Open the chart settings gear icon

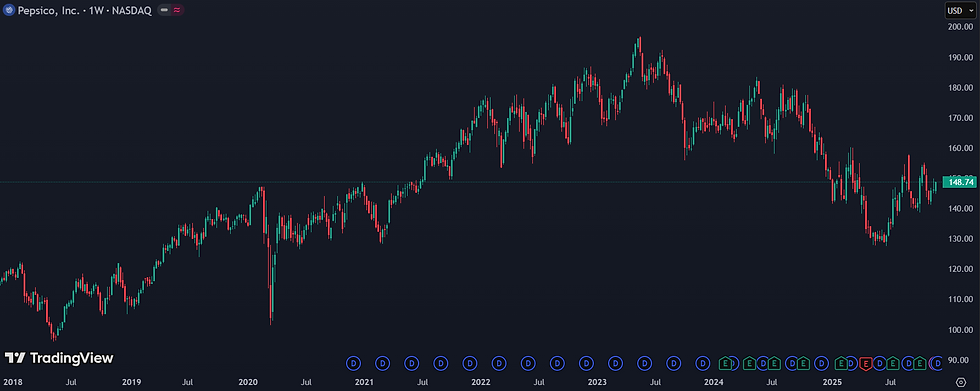click(x=961, y=382)
